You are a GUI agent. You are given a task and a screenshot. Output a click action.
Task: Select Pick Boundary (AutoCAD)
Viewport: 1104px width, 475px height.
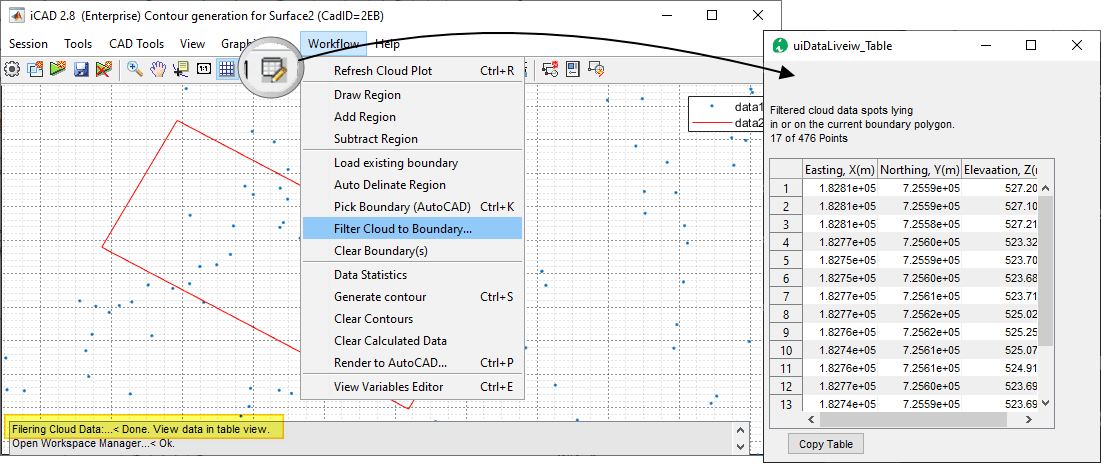(413, 207)
